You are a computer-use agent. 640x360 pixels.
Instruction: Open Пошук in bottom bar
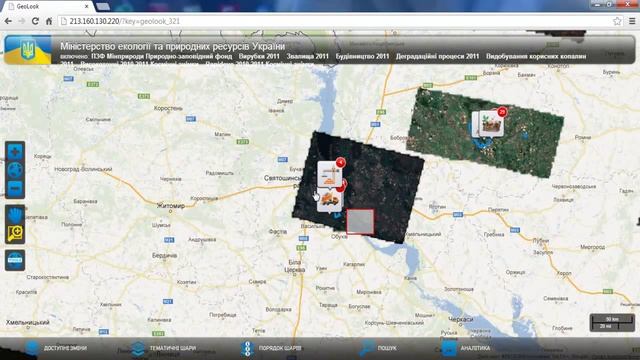pos(378,348)
